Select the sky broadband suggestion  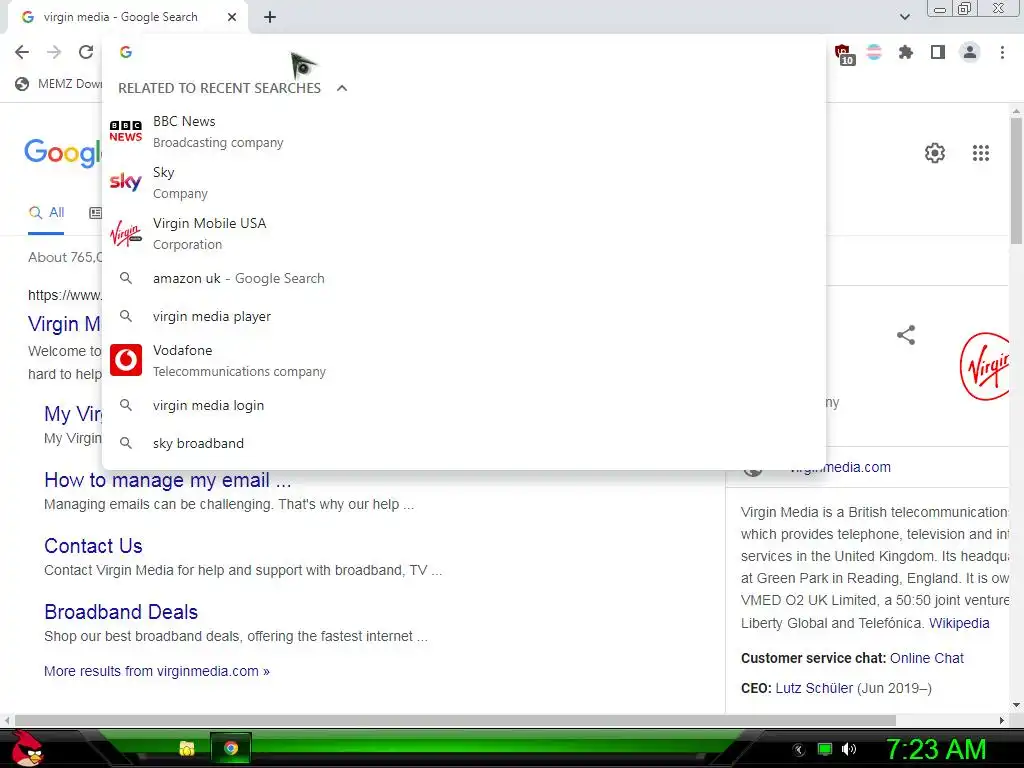pyautogui.click(x=464, y=443)
